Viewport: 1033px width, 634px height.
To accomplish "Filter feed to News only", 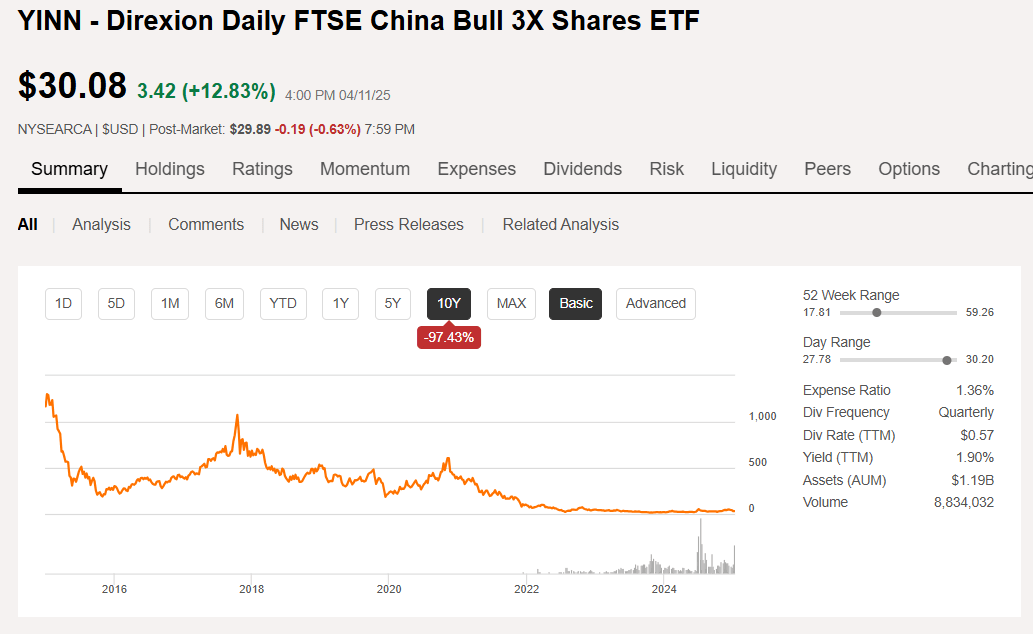I will (298, 224).
